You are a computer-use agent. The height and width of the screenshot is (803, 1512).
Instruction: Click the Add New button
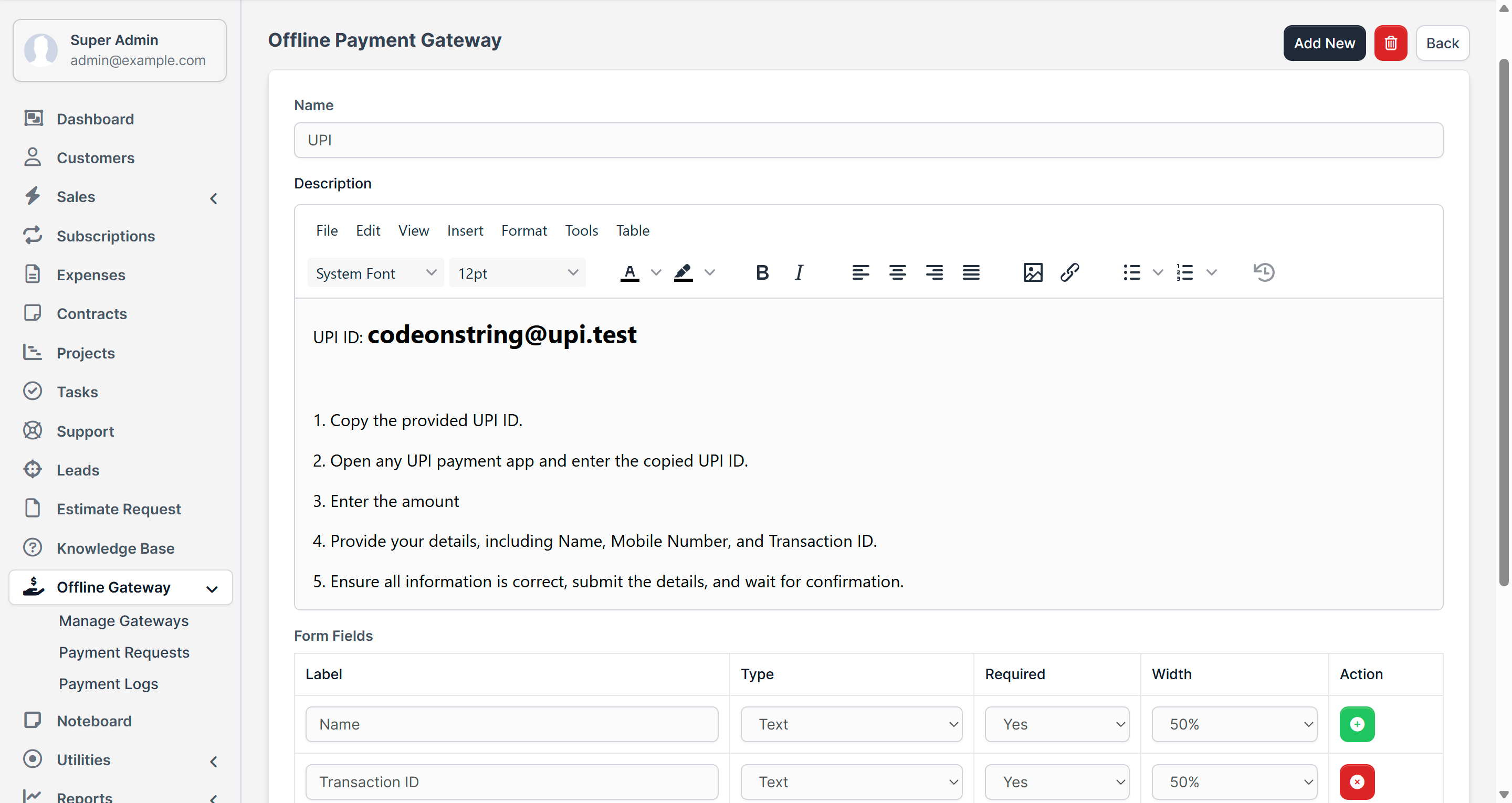(x=1324, y=43)
